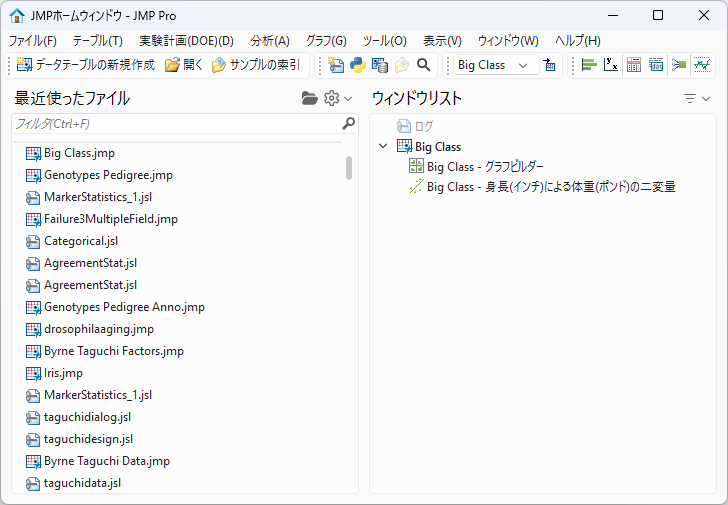Select Big Class - グラフビルダー window entry
This screenshot has width=728, height=505.
pos(485,166)
